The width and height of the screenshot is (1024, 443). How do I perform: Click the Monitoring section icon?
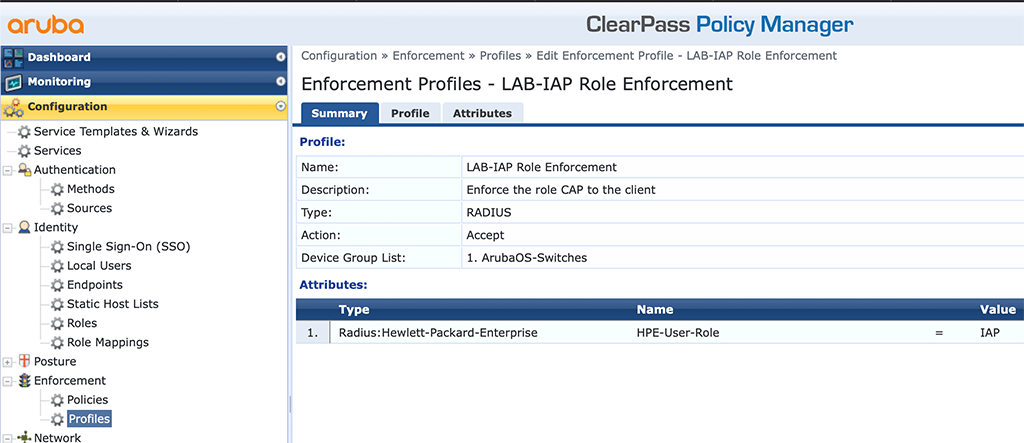coord(13,82)
